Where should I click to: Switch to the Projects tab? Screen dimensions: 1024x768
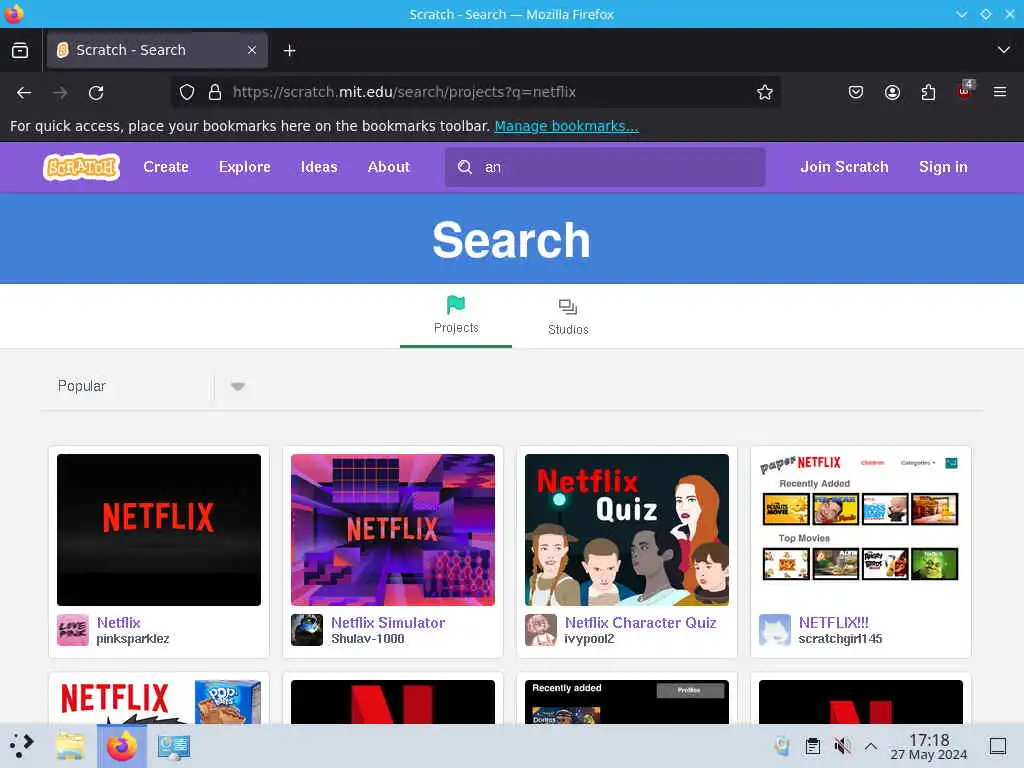(456, 316)
